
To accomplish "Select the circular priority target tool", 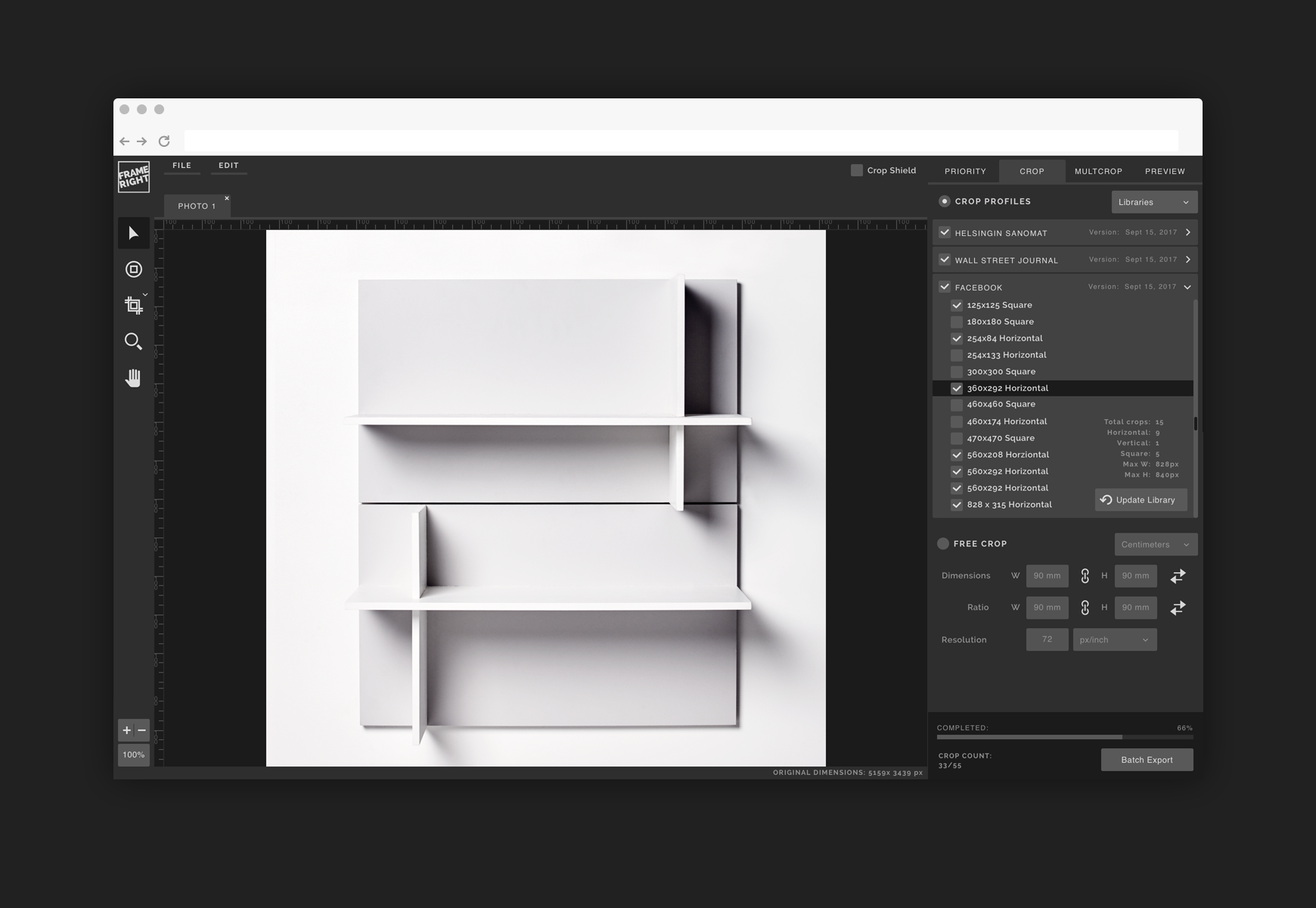I will pos(133,269).
